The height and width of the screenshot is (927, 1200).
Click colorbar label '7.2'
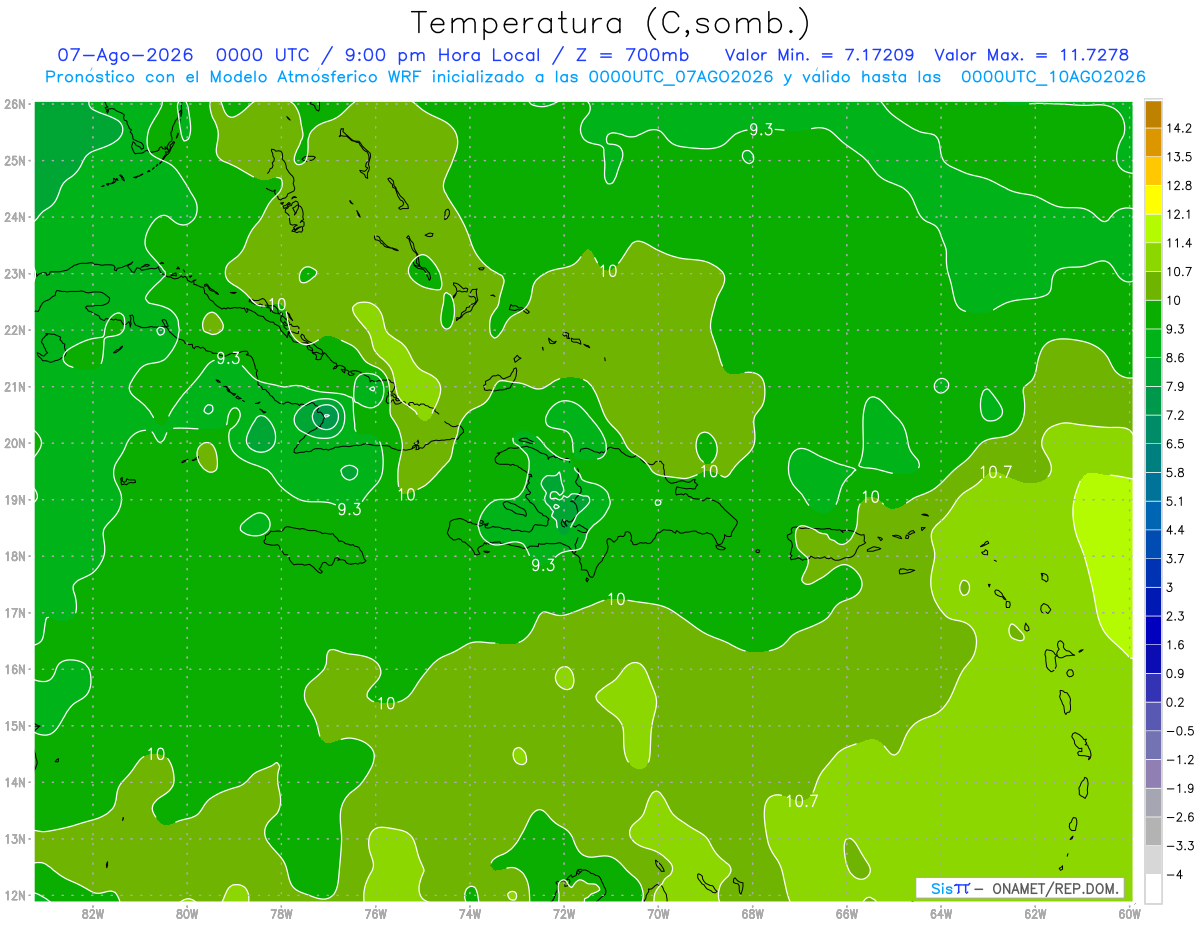1176,415
